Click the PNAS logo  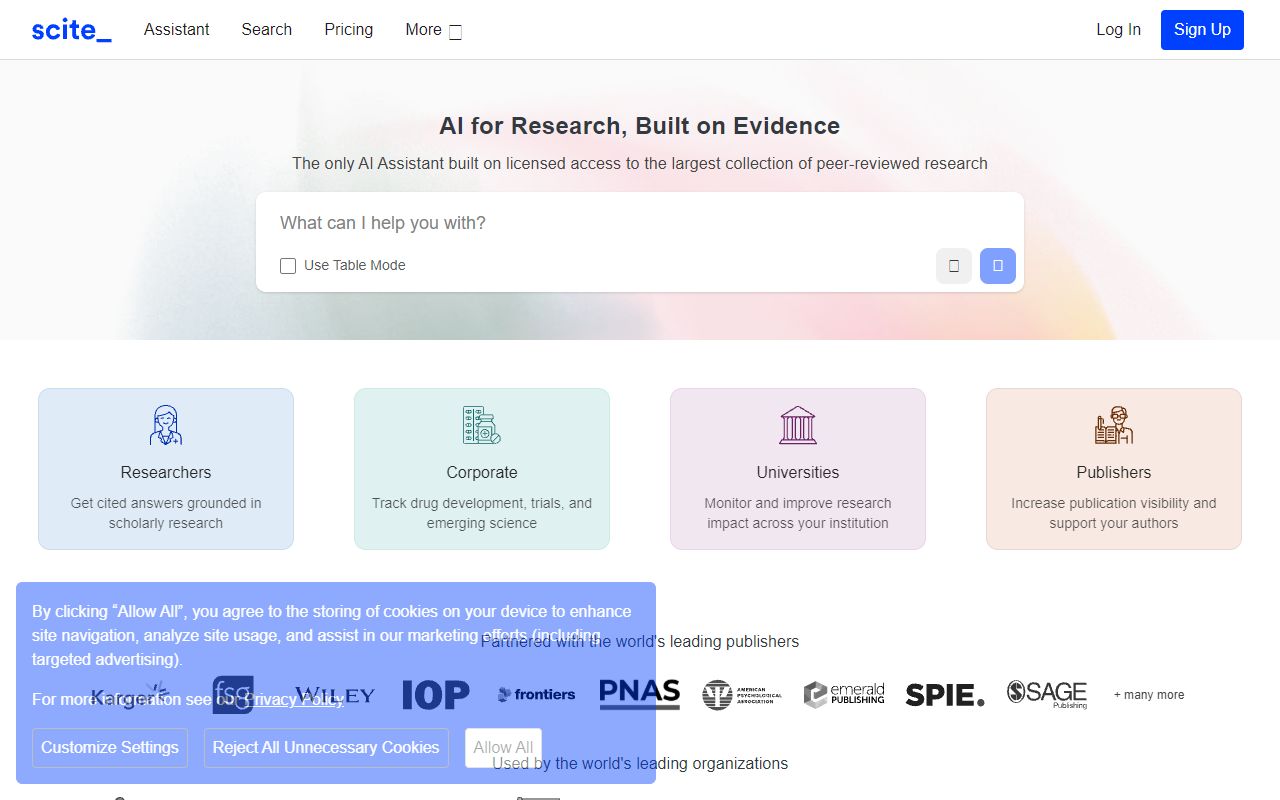click(638, 692)
